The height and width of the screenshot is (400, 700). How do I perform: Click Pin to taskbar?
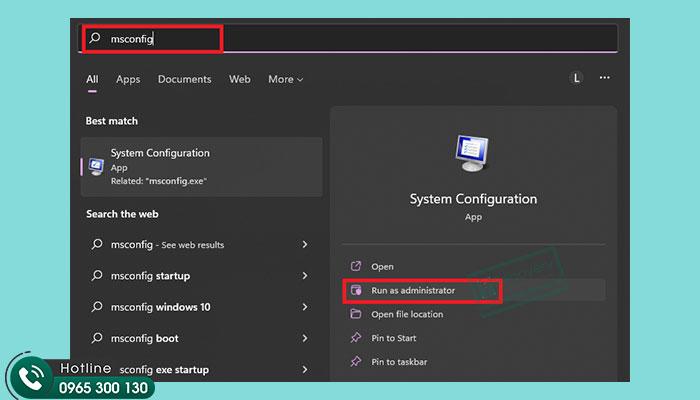474,362
